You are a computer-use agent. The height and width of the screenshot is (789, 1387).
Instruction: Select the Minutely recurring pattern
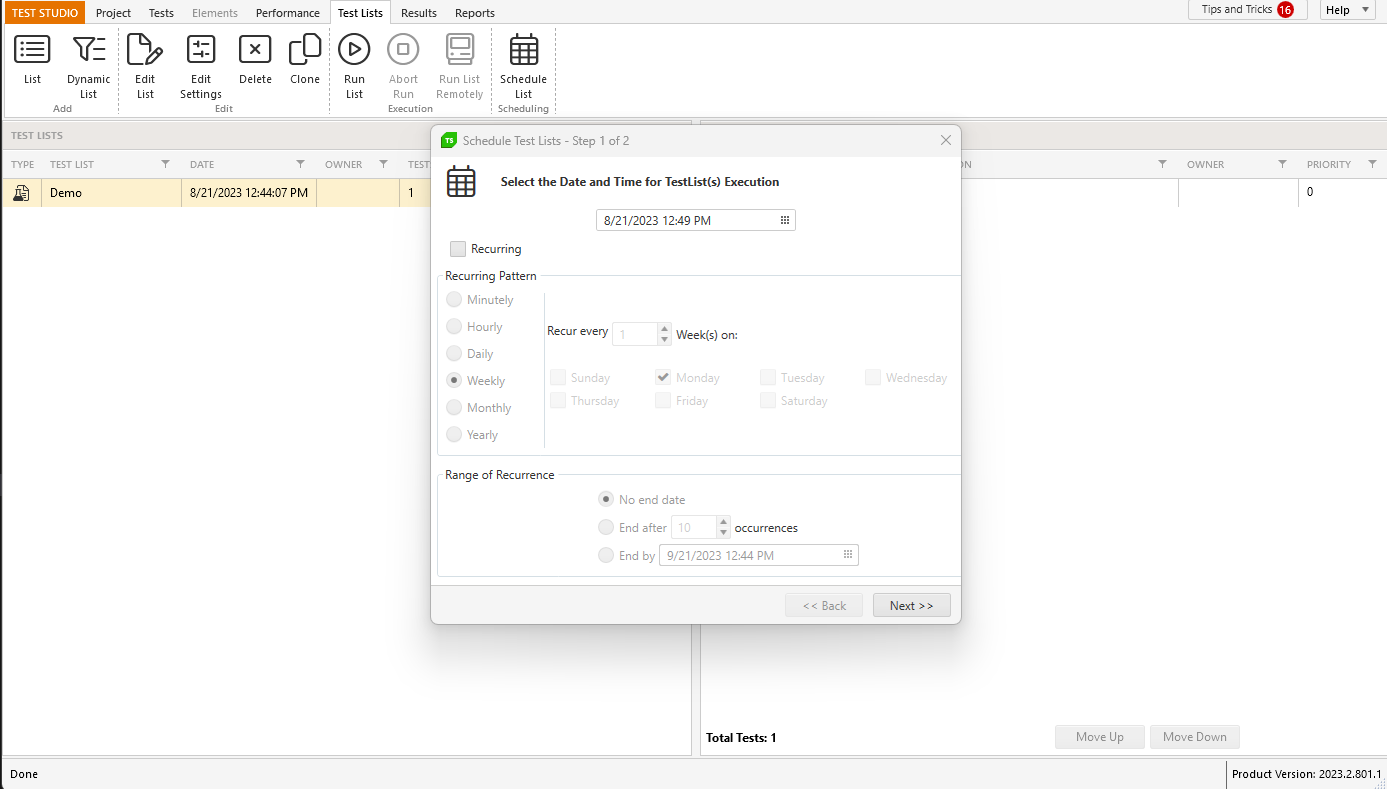(x=454, y=300)
